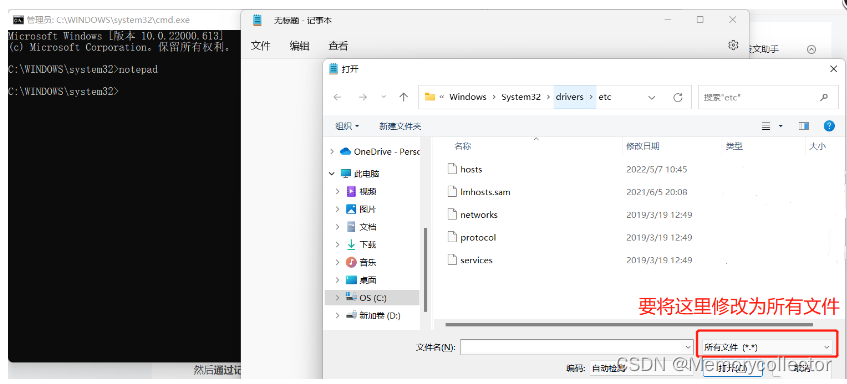Open the 组织 organize menu
Viewport: 847px width, 384px height.
[347, 126]
